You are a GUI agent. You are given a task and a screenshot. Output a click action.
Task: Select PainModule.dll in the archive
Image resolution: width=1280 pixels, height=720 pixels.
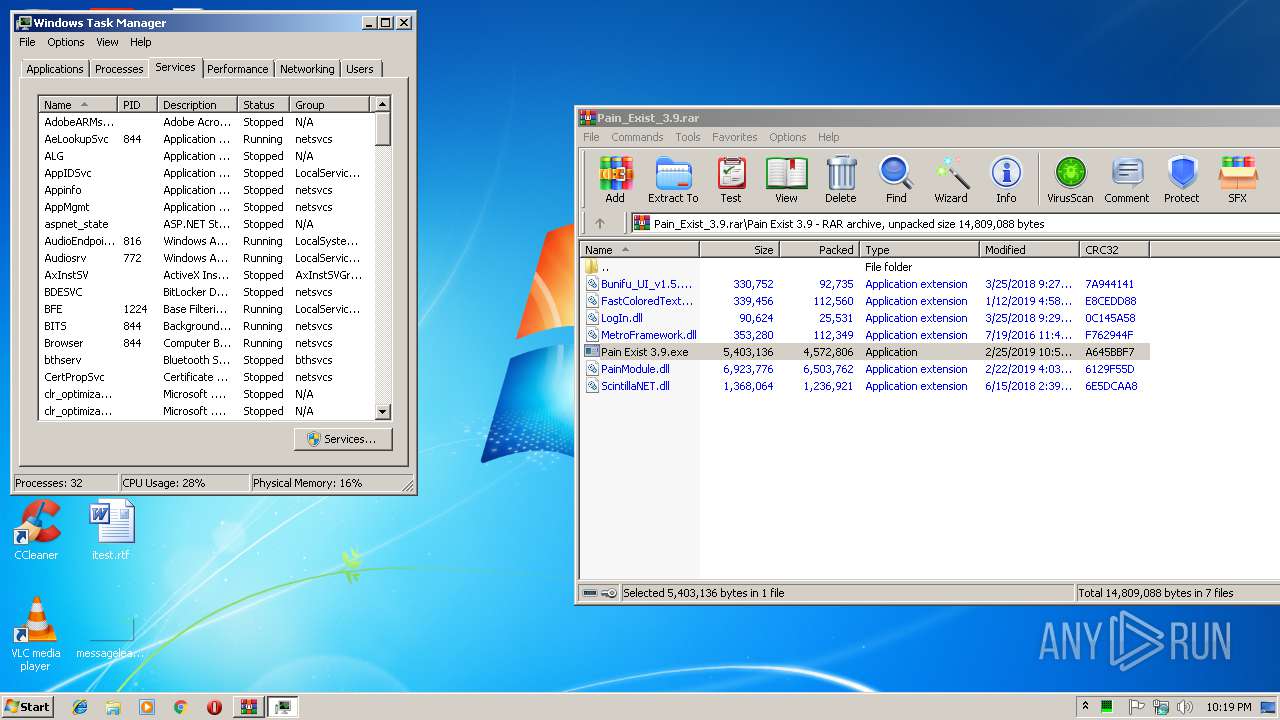pos(865,369)
